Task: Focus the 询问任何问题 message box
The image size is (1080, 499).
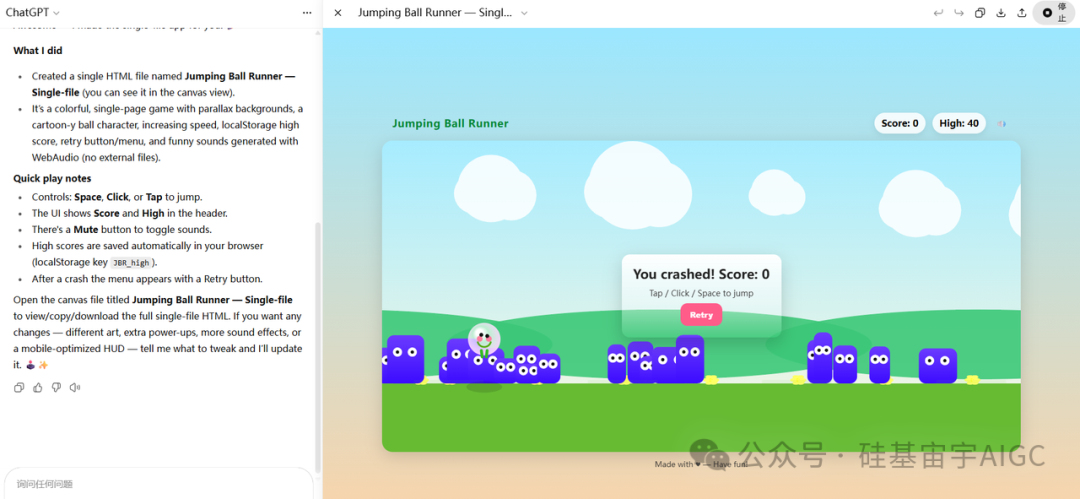Action: point(158,484)
